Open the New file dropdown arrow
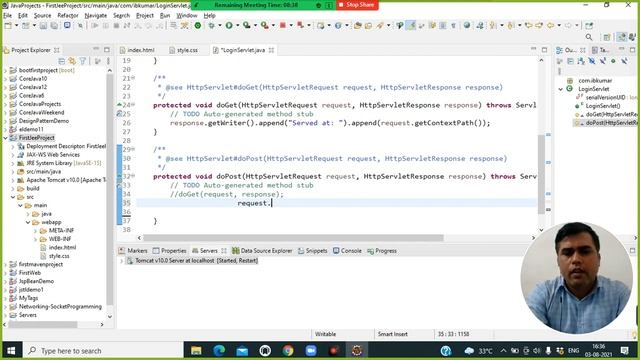 coord(16,25)
